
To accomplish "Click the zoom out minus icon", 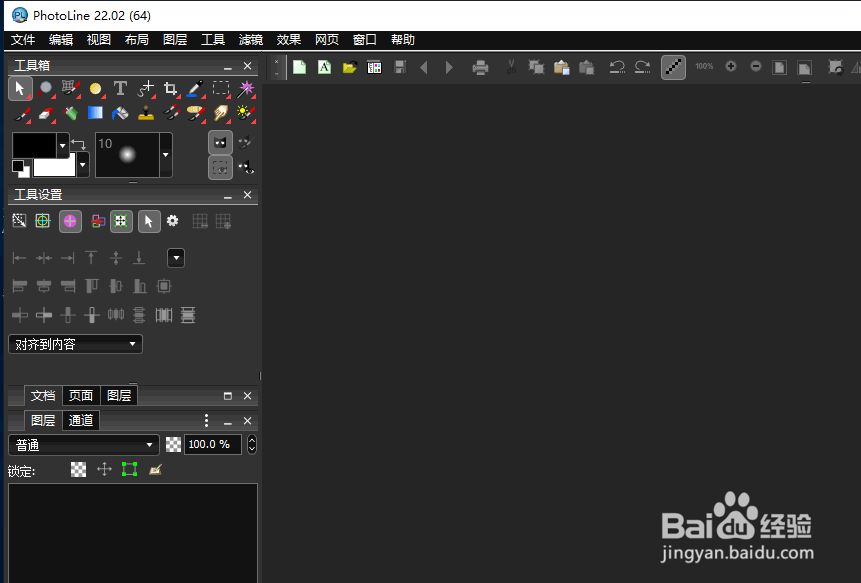I will click(x=756, y=66).
